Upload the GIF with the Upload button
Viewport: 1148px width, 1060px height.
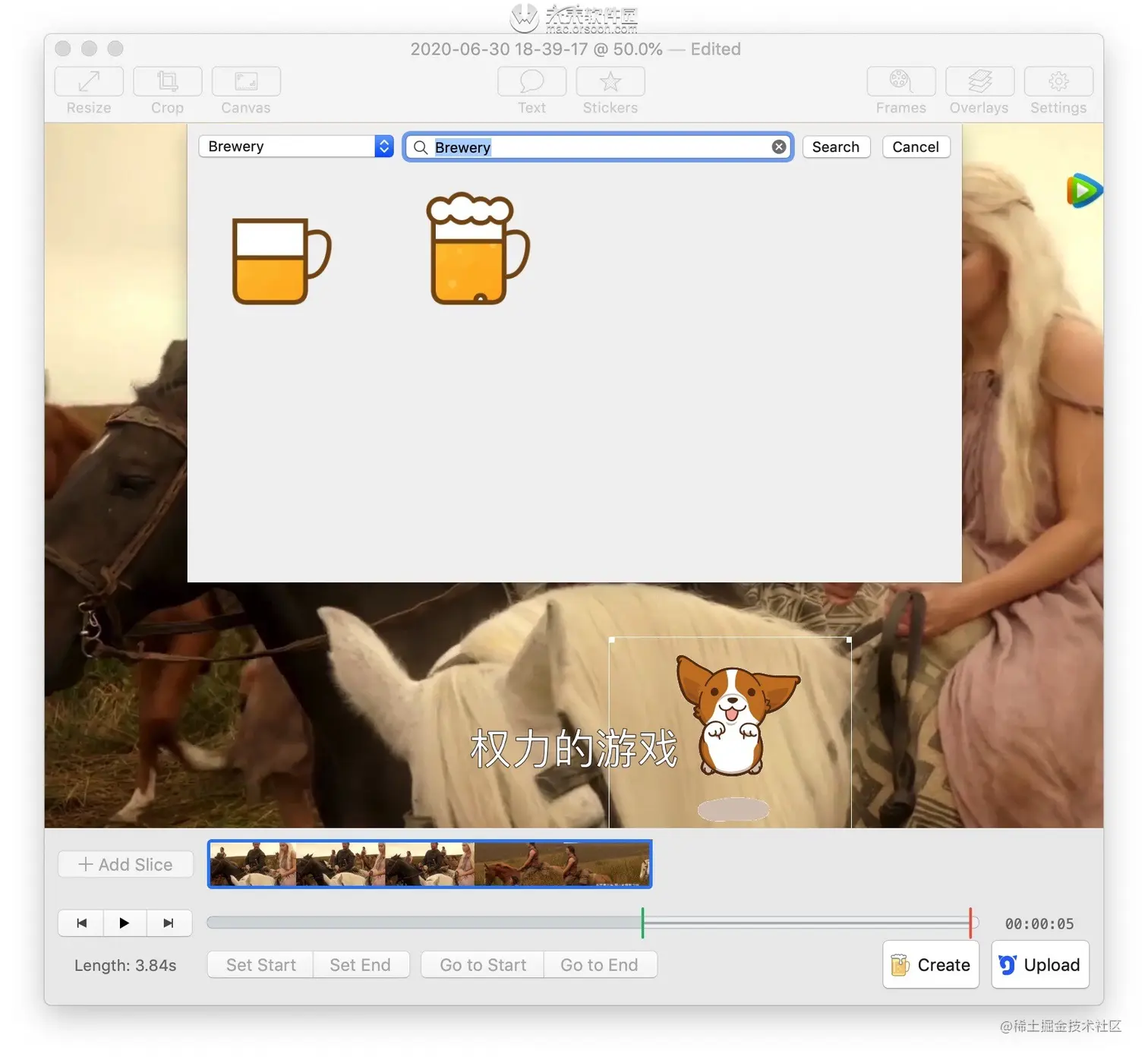click(1040, 964)
